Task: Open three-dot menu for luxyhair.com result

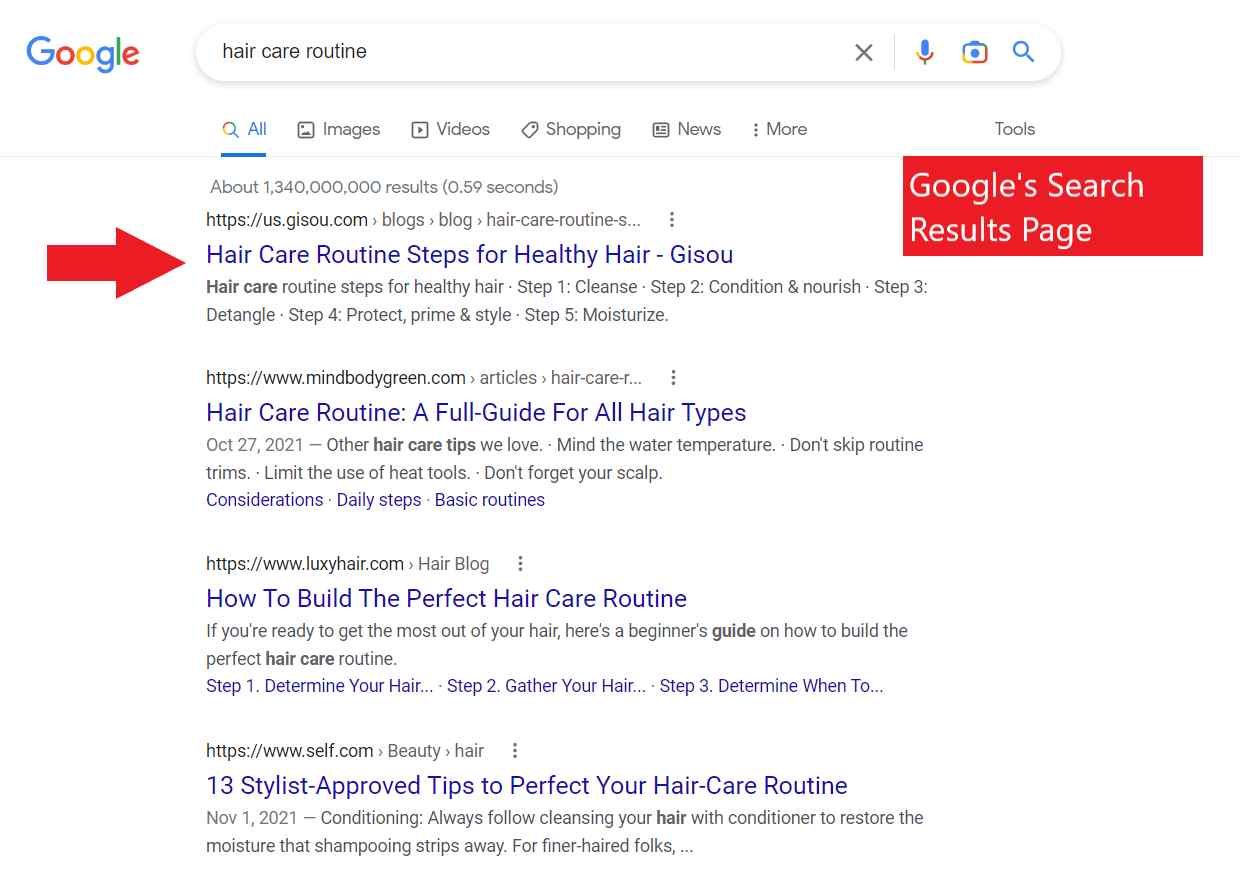Action: tap(520, 563)
